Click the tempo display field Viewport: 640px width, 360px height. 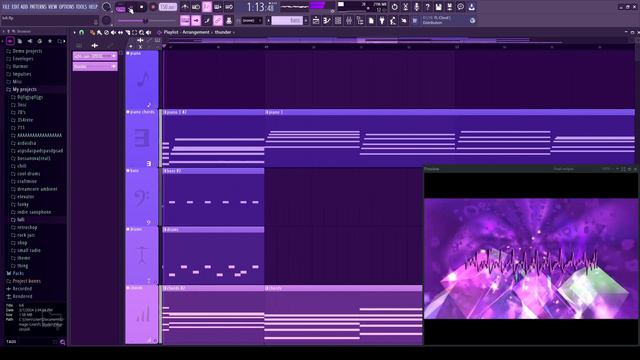click(x=168, y=7)
